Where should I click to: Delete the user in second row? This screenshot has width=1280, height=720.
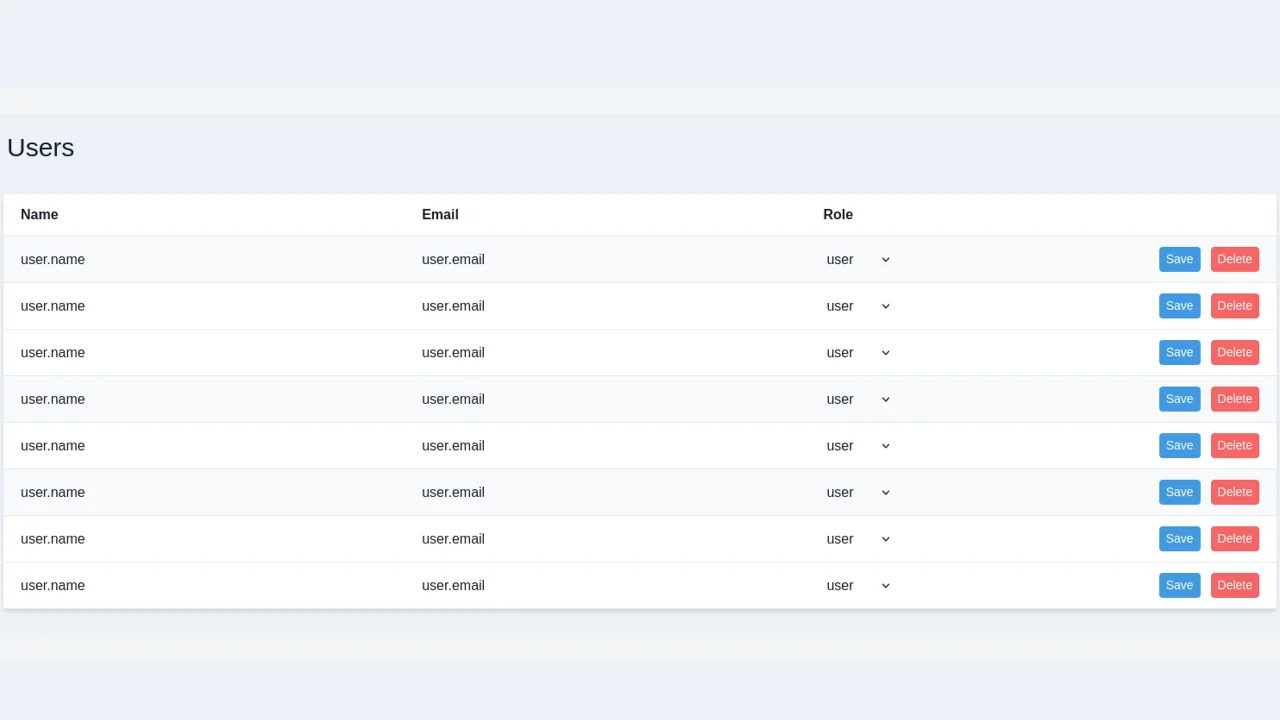(x=1234, y=306)
